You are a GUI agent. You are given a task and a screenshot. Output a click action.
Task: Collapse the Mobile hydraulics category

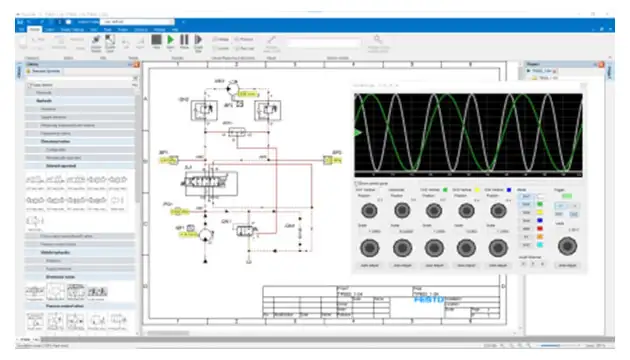click(x=80, y=252)
